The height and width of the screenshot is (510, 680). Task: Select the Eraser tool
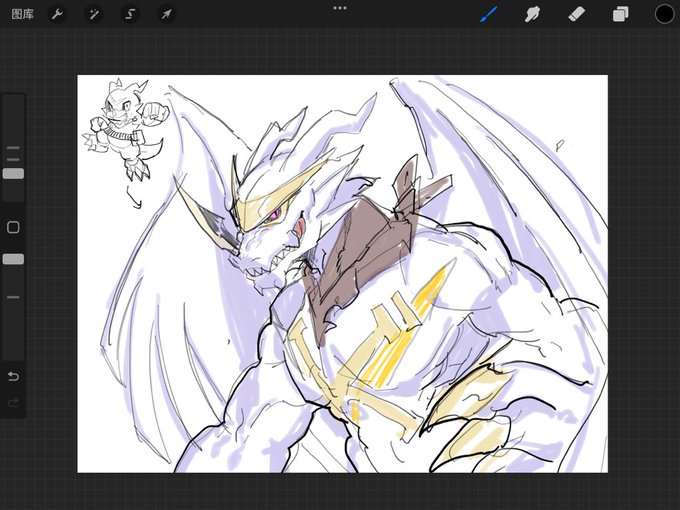pyautogui.click(x=576, y=14)
